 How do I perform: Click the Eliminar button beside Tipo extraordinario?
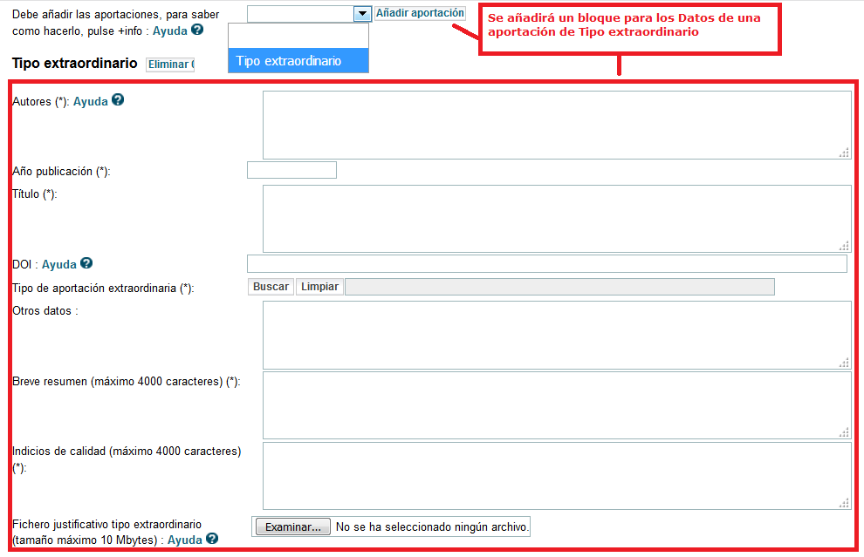(170, 64)
